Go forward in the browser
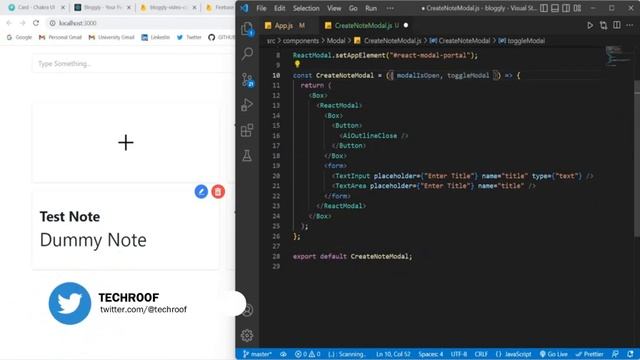The height and width of the screenshot is (360, 640). tap(22, 23)
